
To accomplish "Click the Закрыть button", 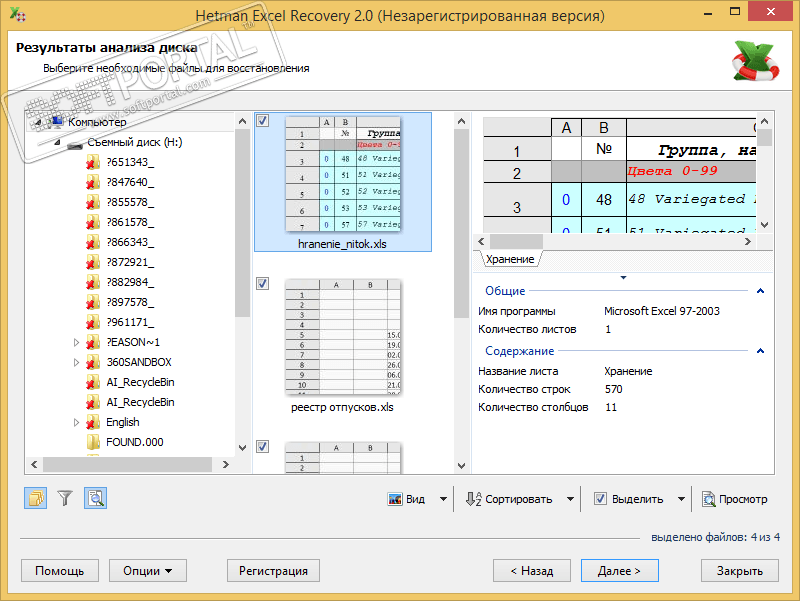I will pos(740,570).
